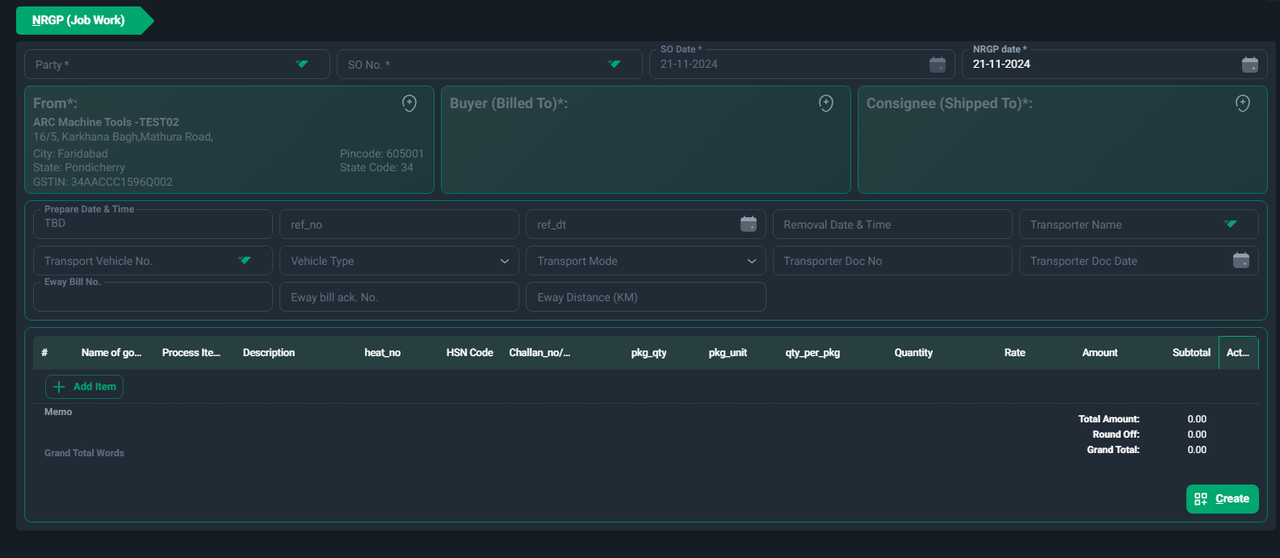Focus the Party input field
The width and height of the screenshot is (1280, 558).
tap(177, 64)
